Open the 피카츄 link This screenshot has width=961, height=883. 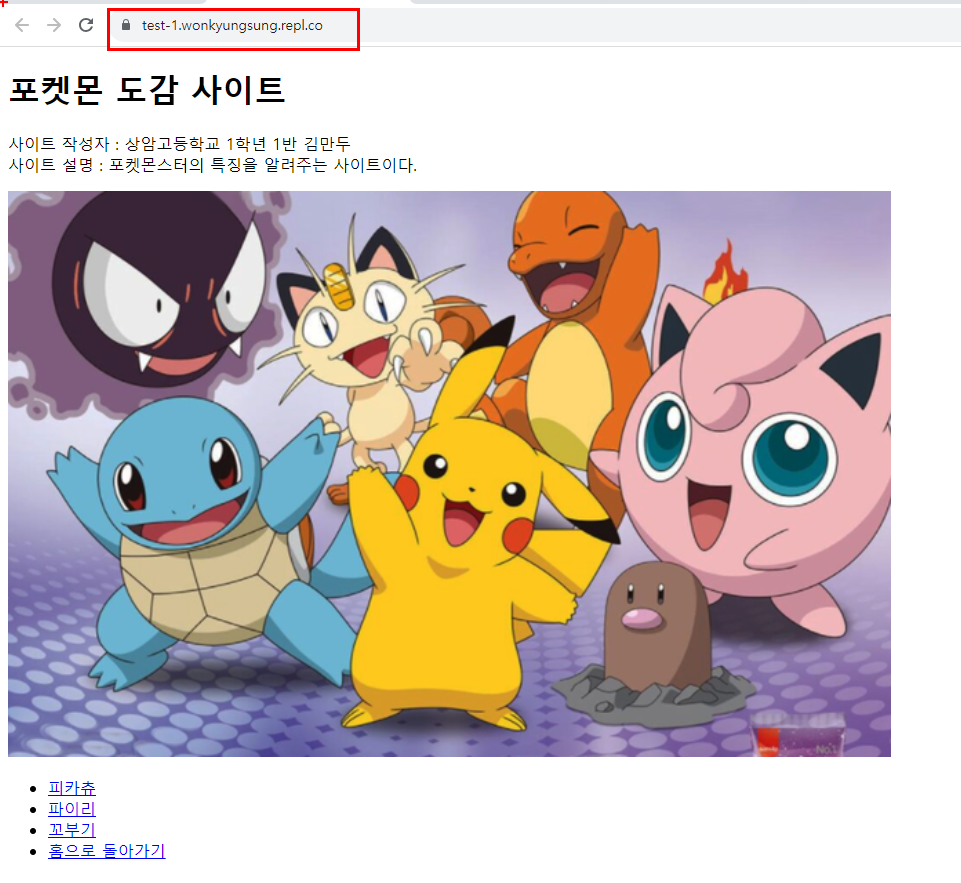tap(72, 788)
